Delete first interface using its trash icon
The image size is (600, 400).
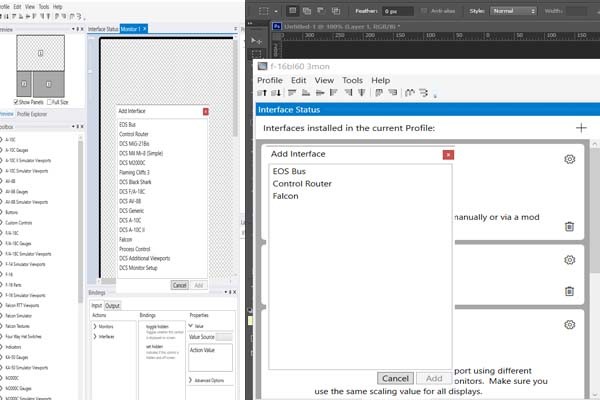click(x=569, y=226)
